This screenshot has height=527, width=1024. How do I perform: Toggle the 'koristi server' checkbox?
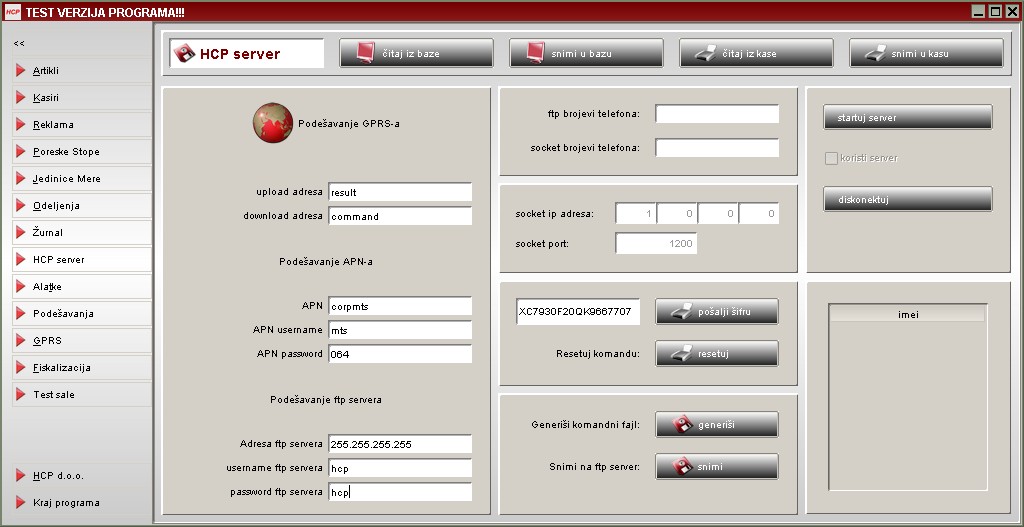pyautogui.click(x=830, y=158)
